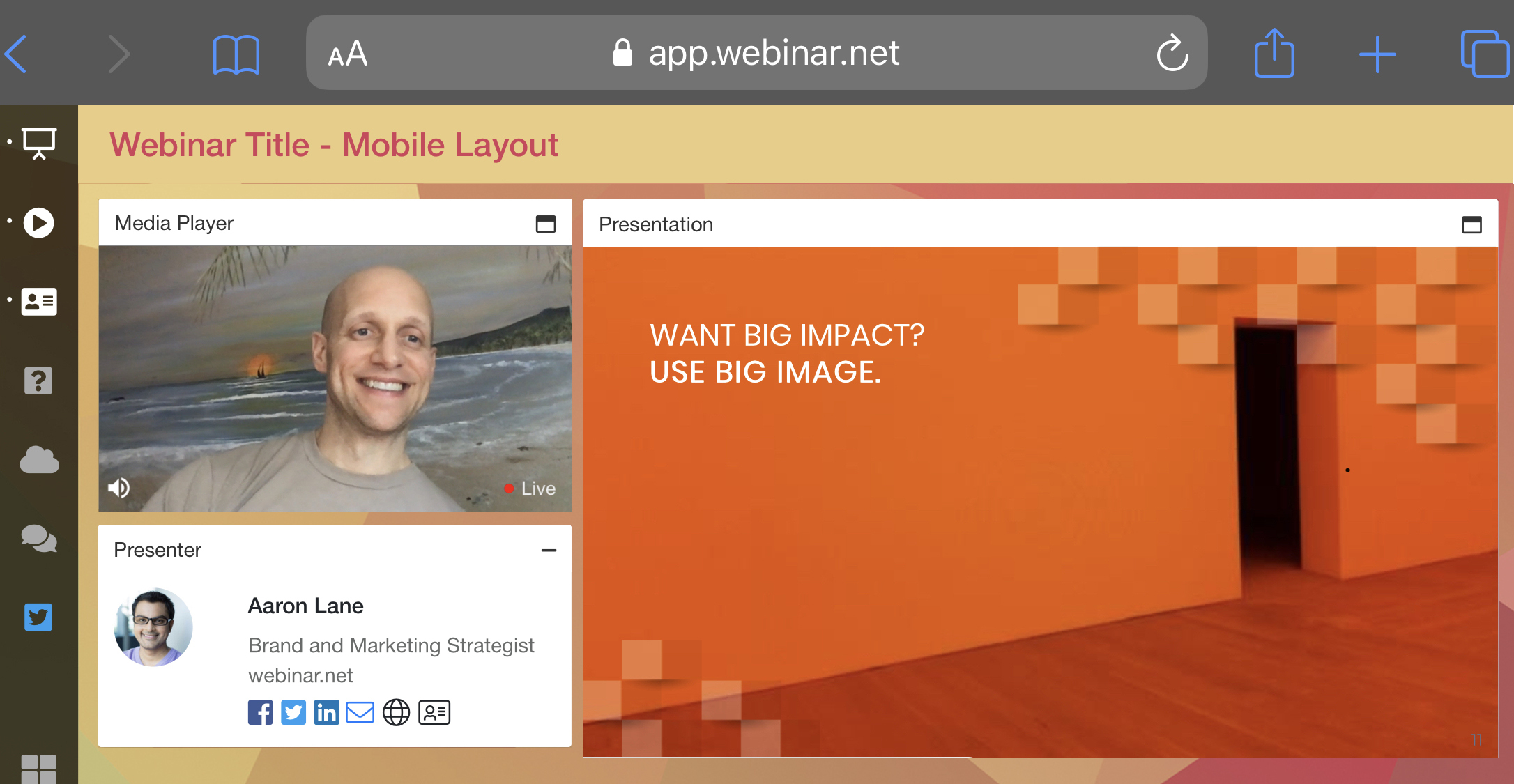Open the presenter contact card sidebar icon
This screenshot has width=1514, height=784.
(39, 302)
